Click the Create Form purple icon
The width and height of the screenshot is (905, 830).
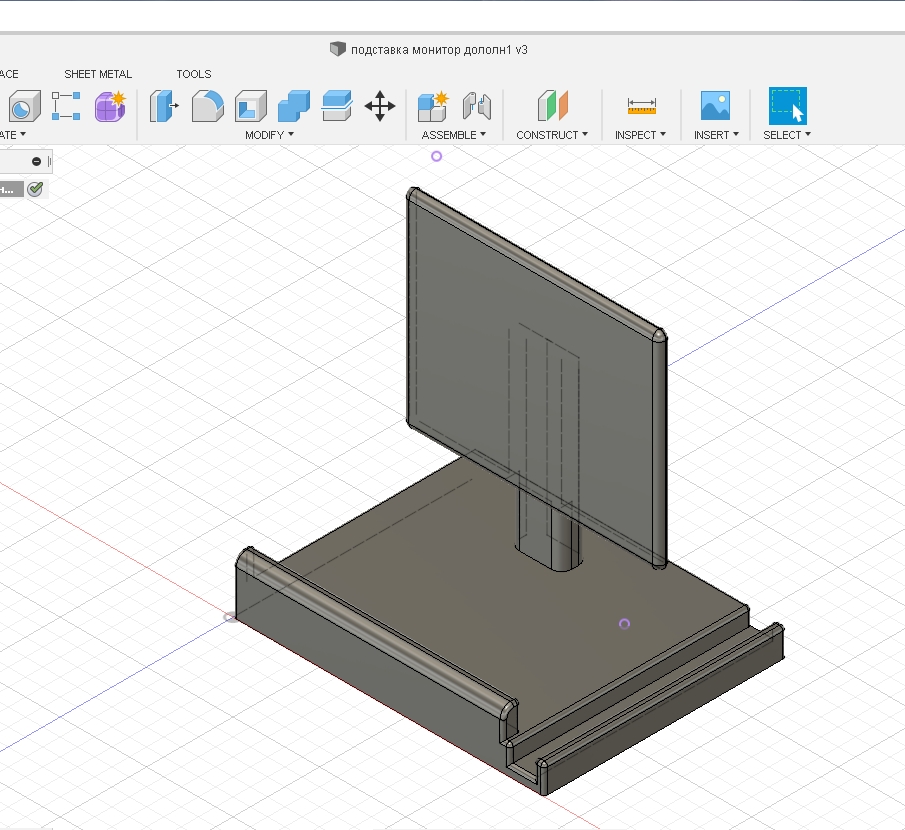tap(109, 105)
